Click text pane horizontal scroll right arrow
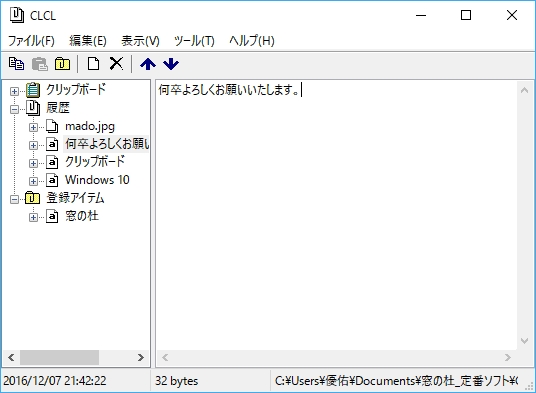536x393 pixels. click(508, 357)
